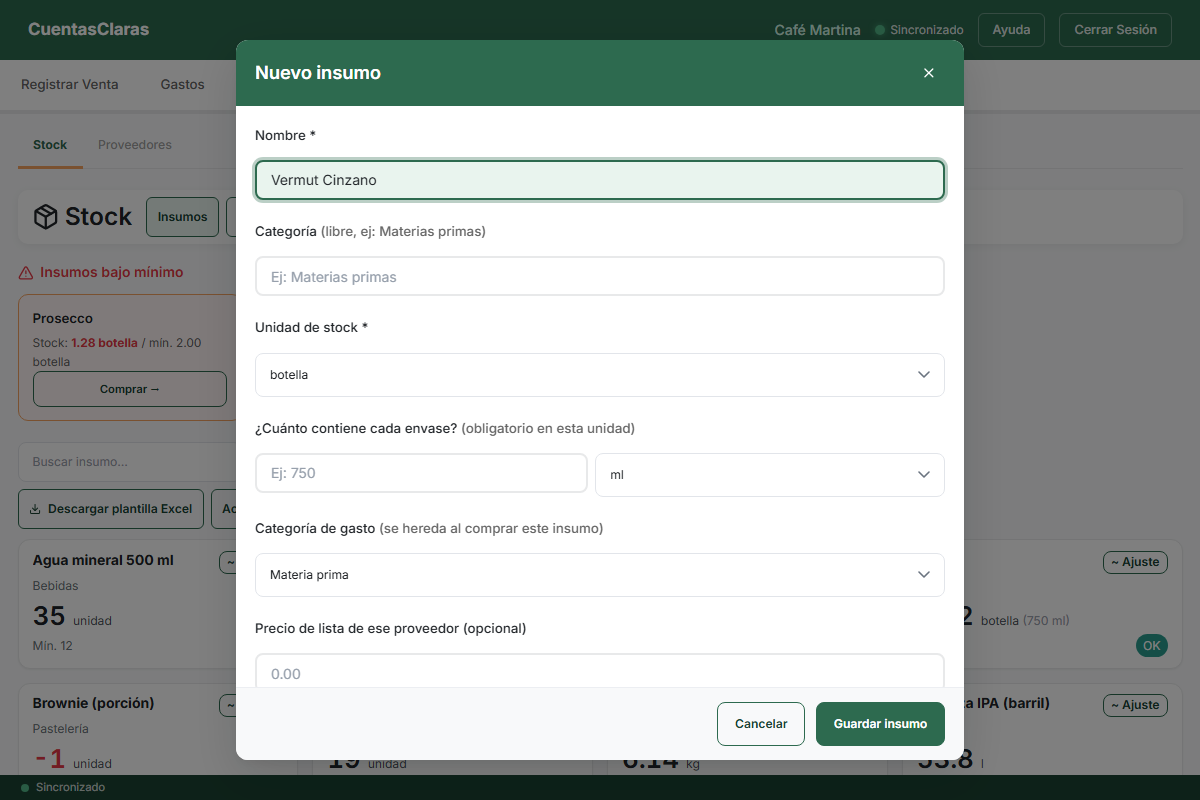Click the Café Martina account name
Viewport: 1200px width, 800px height.
point(817,30)
